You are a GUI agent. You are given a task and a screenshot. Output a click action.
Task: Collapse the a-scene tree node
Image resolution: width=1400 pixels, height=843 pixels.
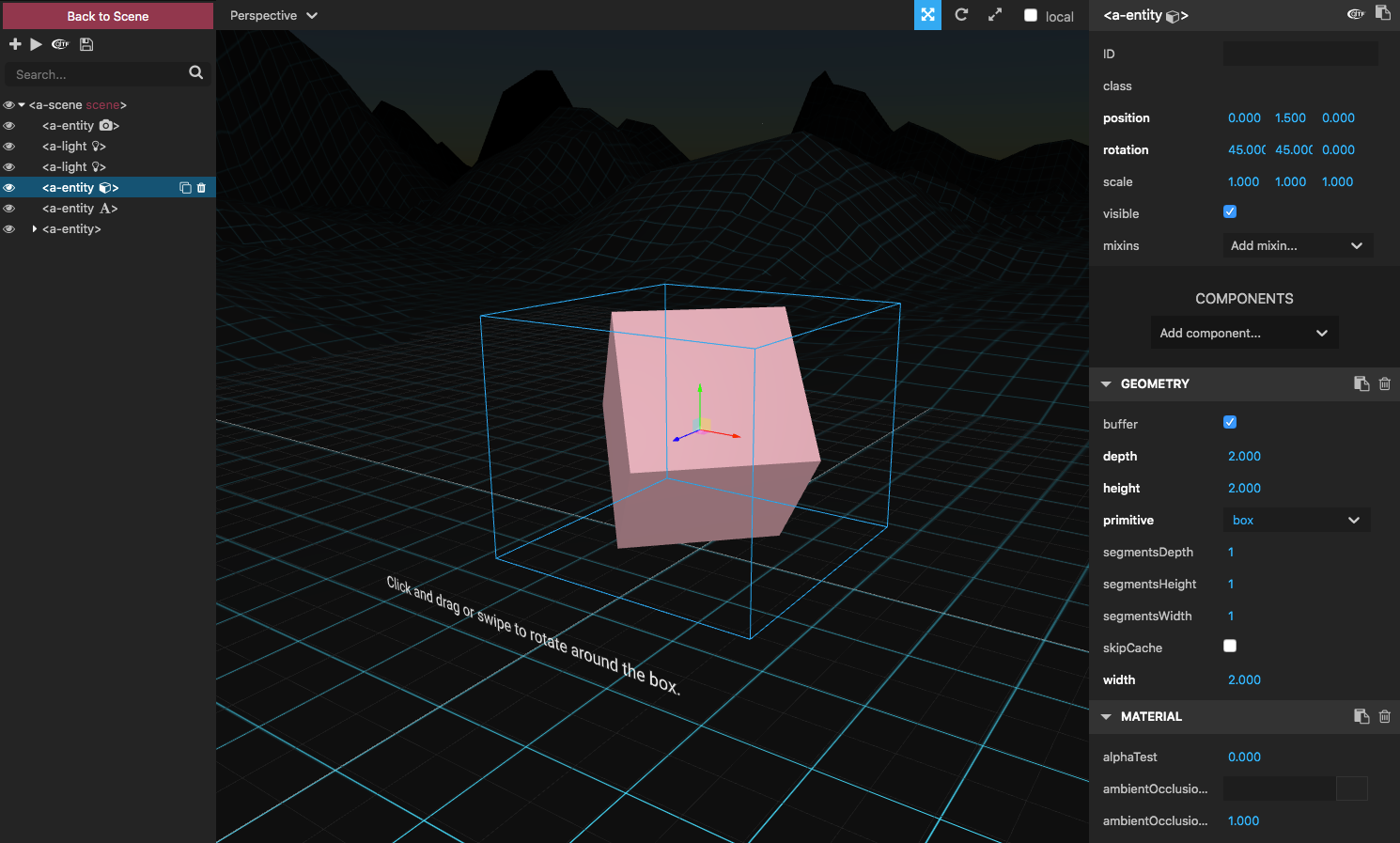pyautogui.click(x=22, y=105)
